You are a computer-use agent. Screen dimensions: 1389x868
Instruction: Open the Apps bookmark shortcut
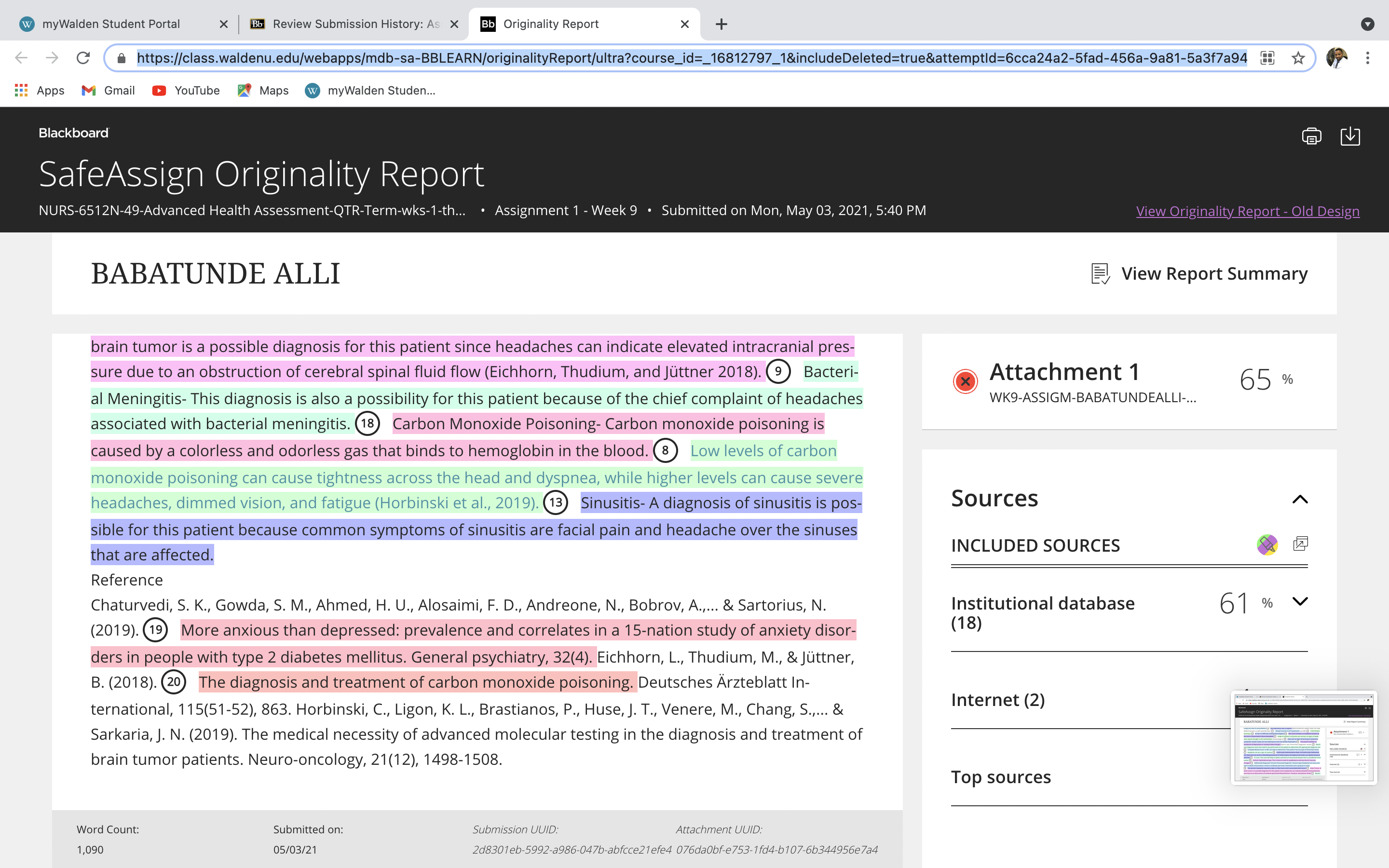(39, 90)
